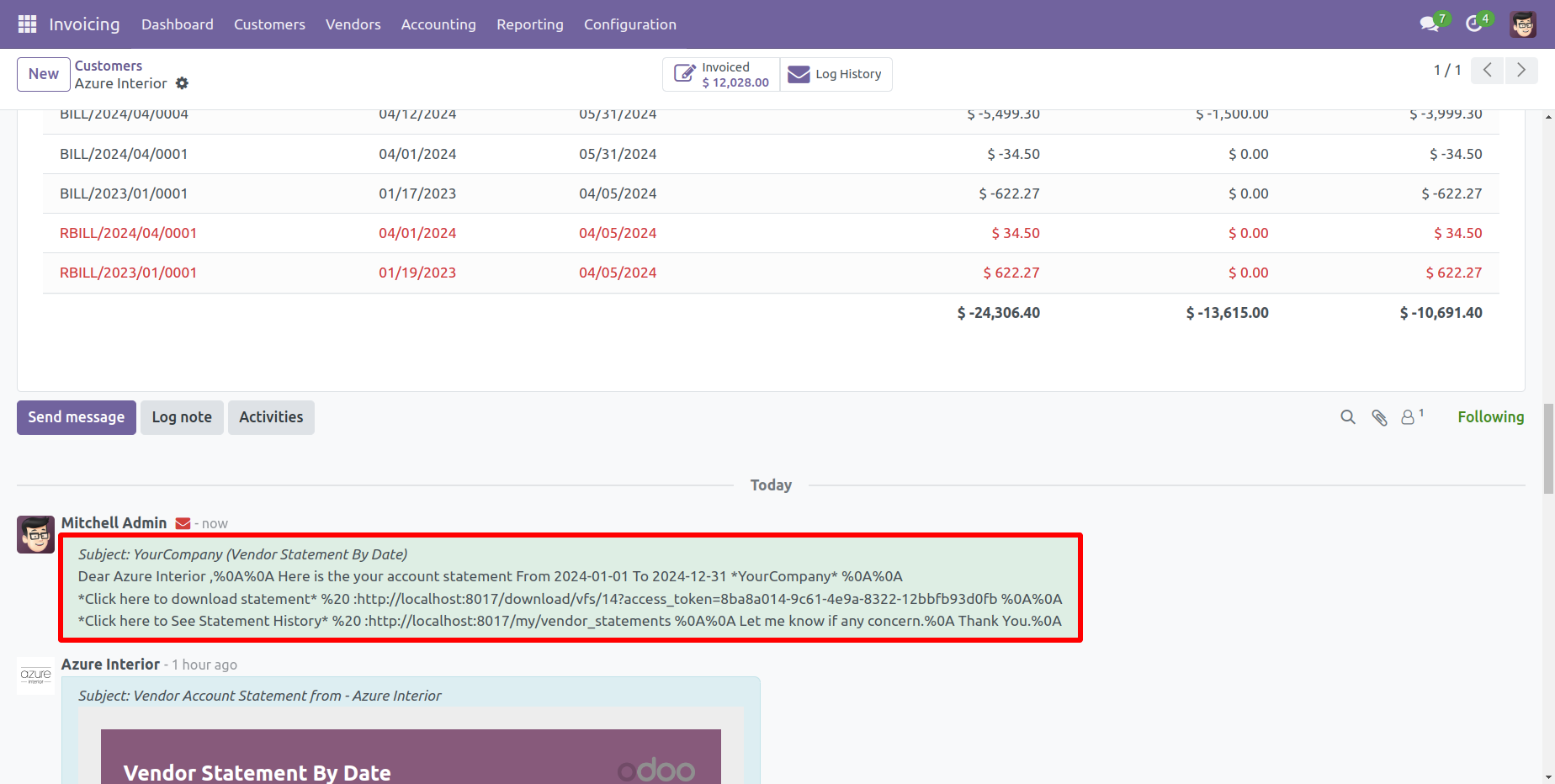Open the Vendors menu
The width and height of the screenshot is (1555, 784).
[353, 24]
